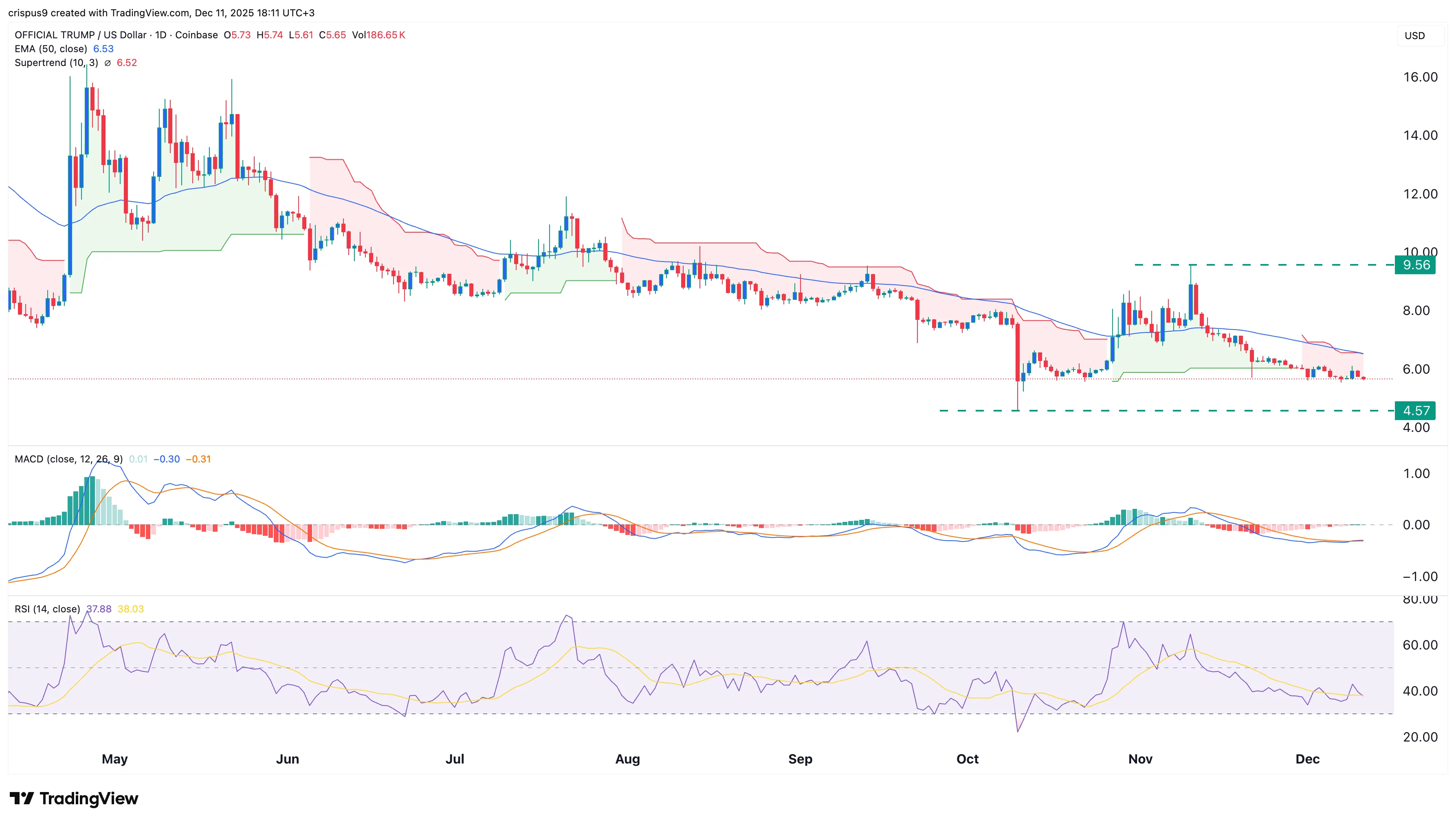Click the 38.03 yellow RSI moving average value

click(130, 610)
